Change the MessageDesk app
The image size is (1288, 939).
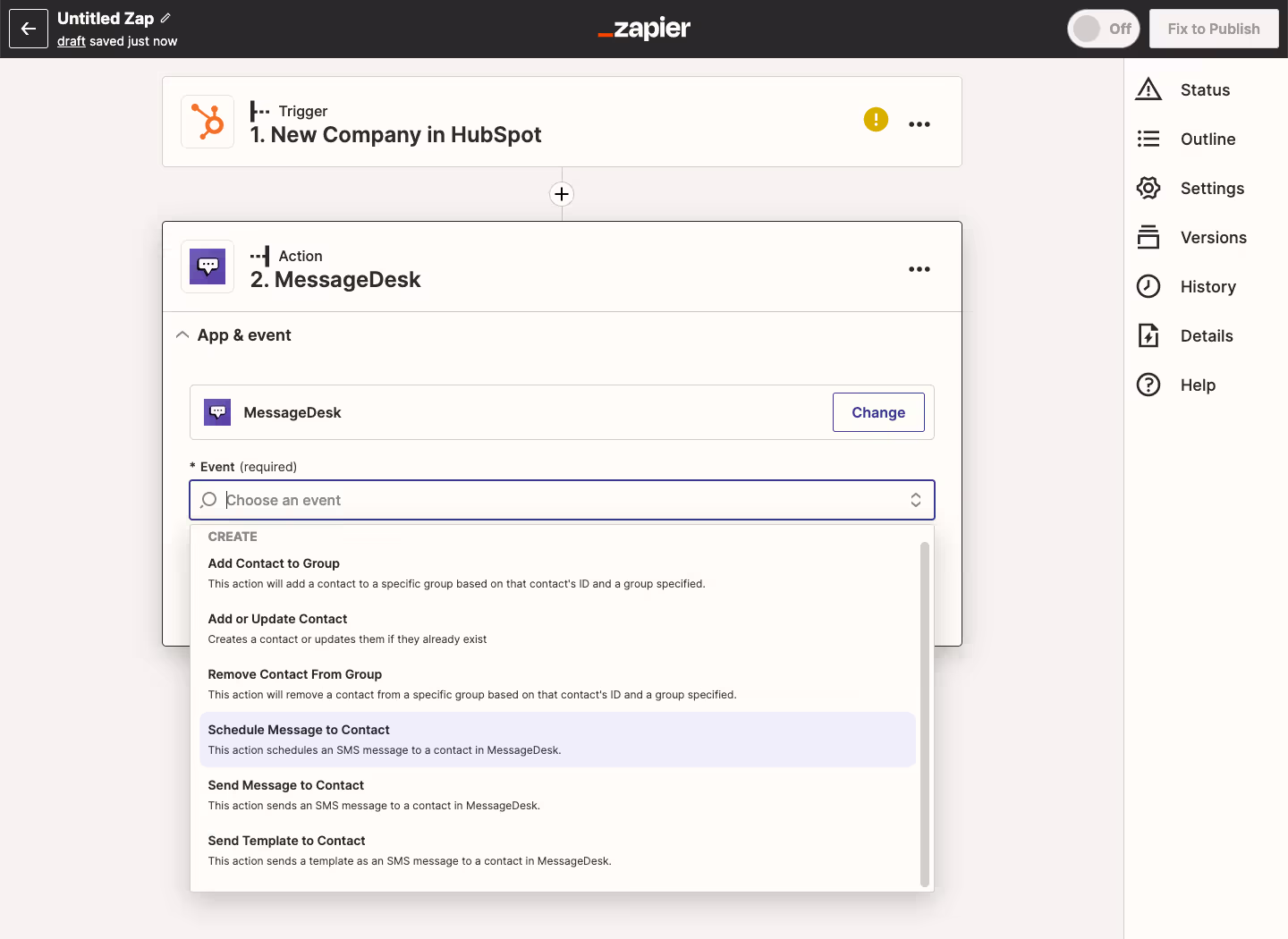(x=877, y=412)
